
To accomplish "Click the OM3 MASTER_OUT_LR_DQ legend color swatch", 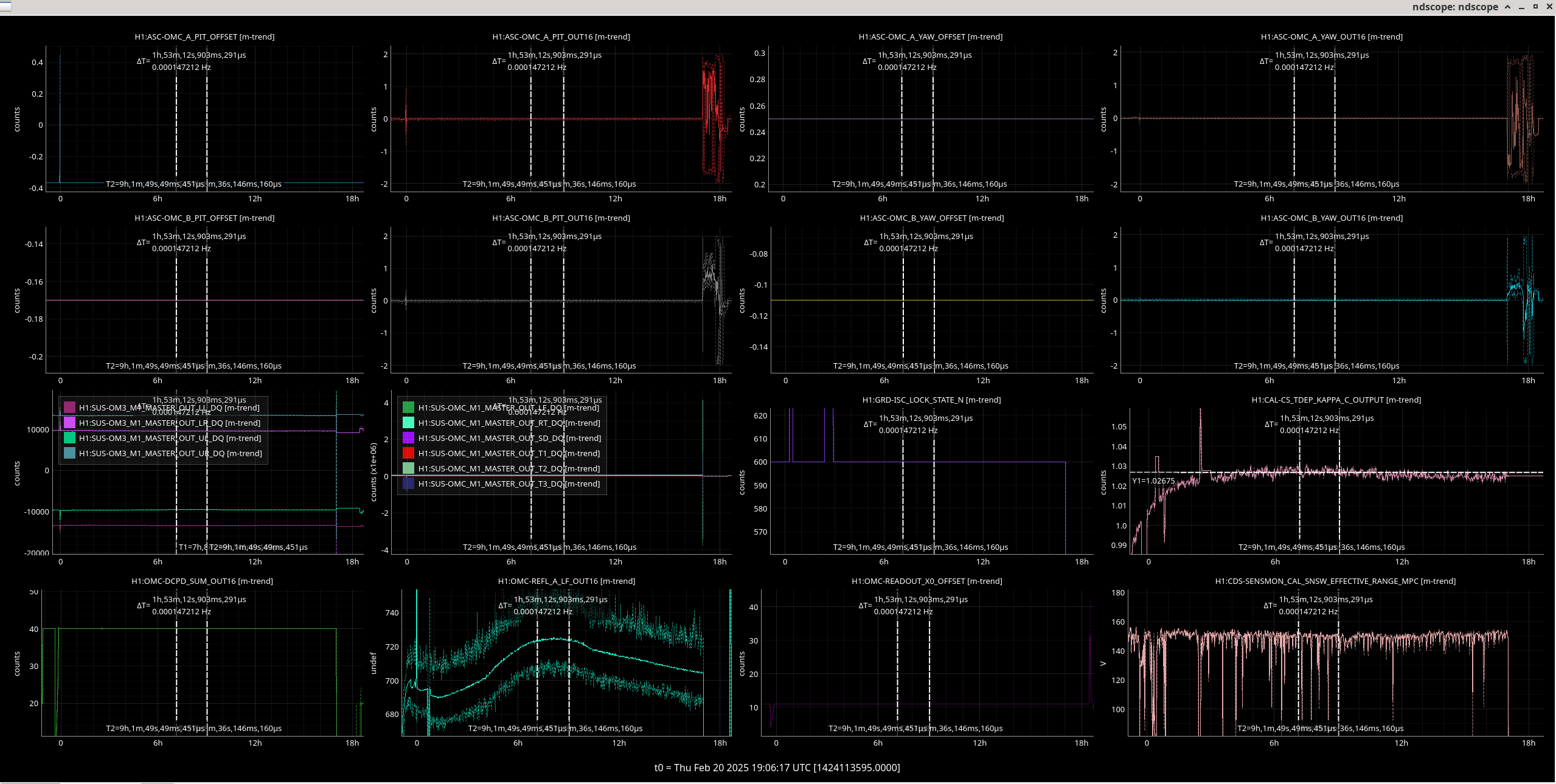I will pyautogui.click(x=69, y=423).
